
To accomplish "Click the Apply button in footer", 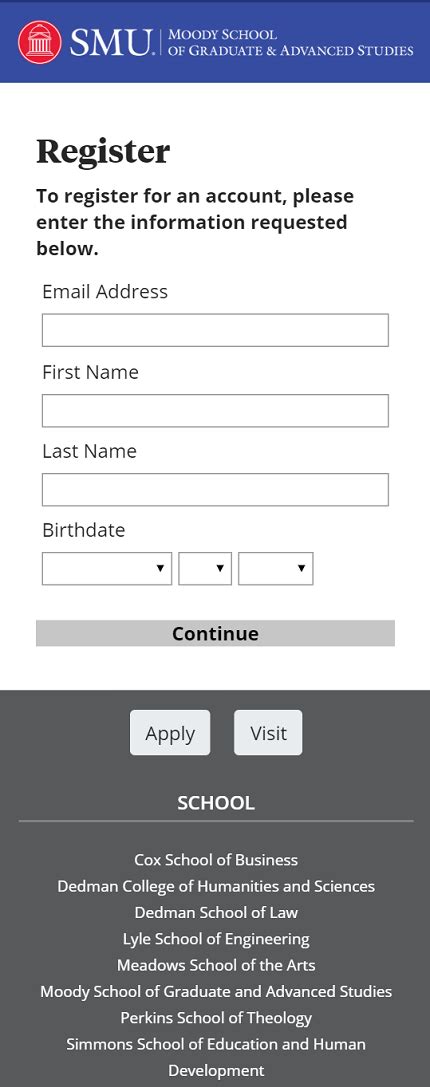I will pyautogui.click(x=170, y=733).
